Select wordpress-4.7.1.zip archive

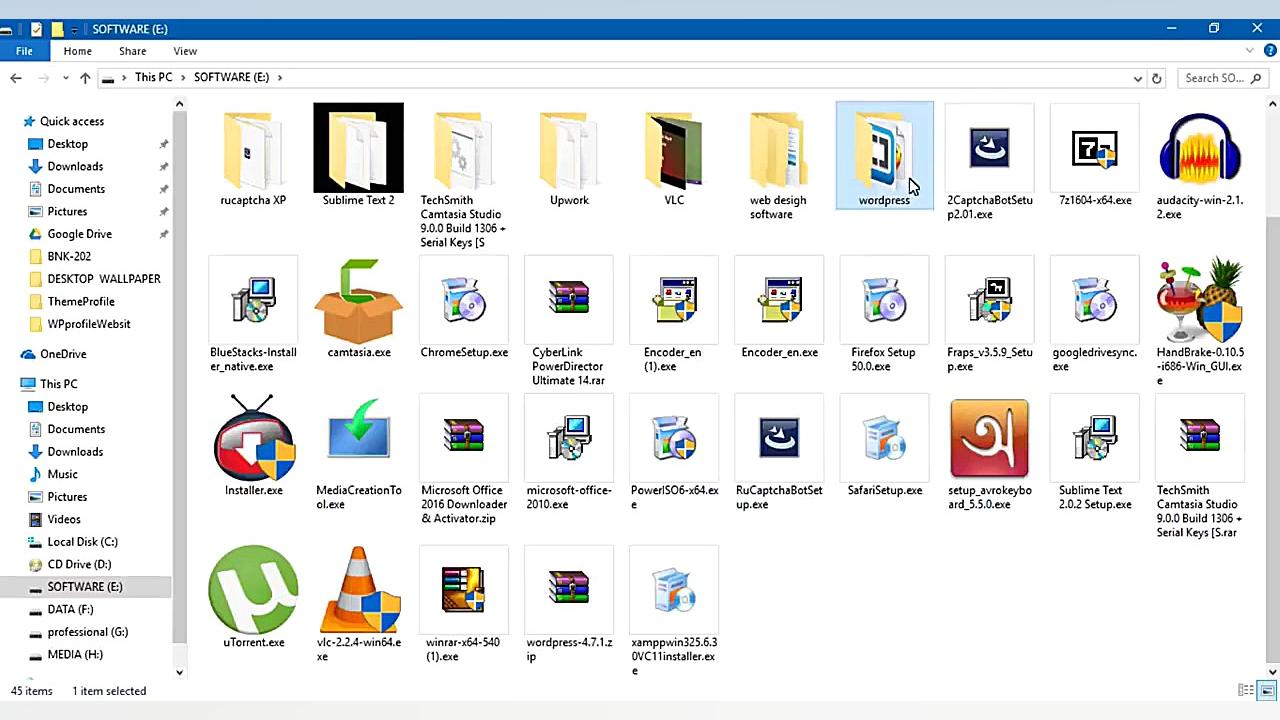coord(569,606)
